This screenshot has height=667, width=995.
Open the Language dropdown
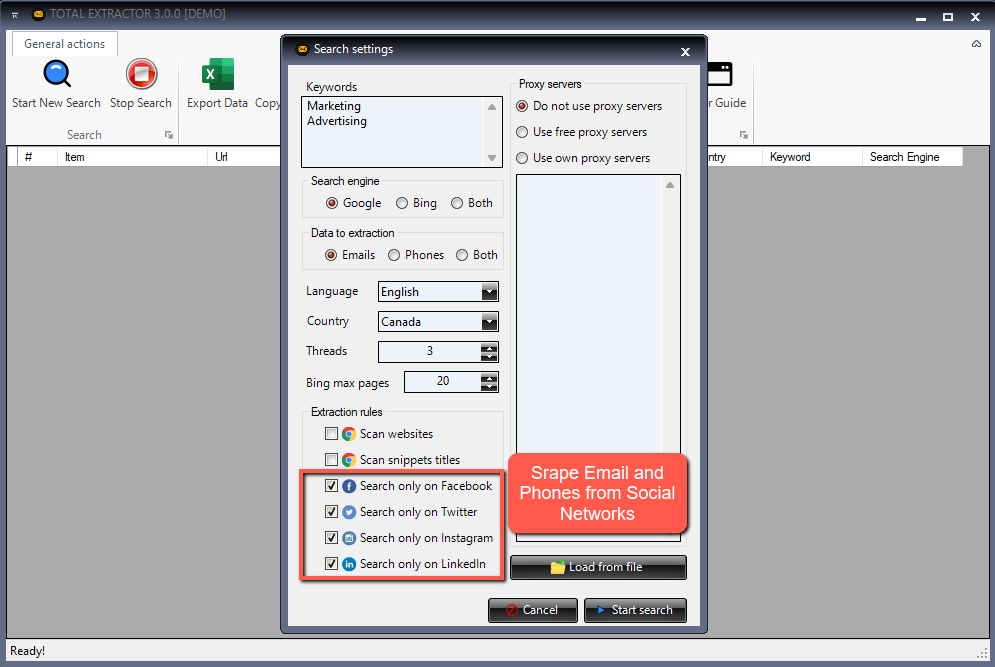(x=489, y=292)
